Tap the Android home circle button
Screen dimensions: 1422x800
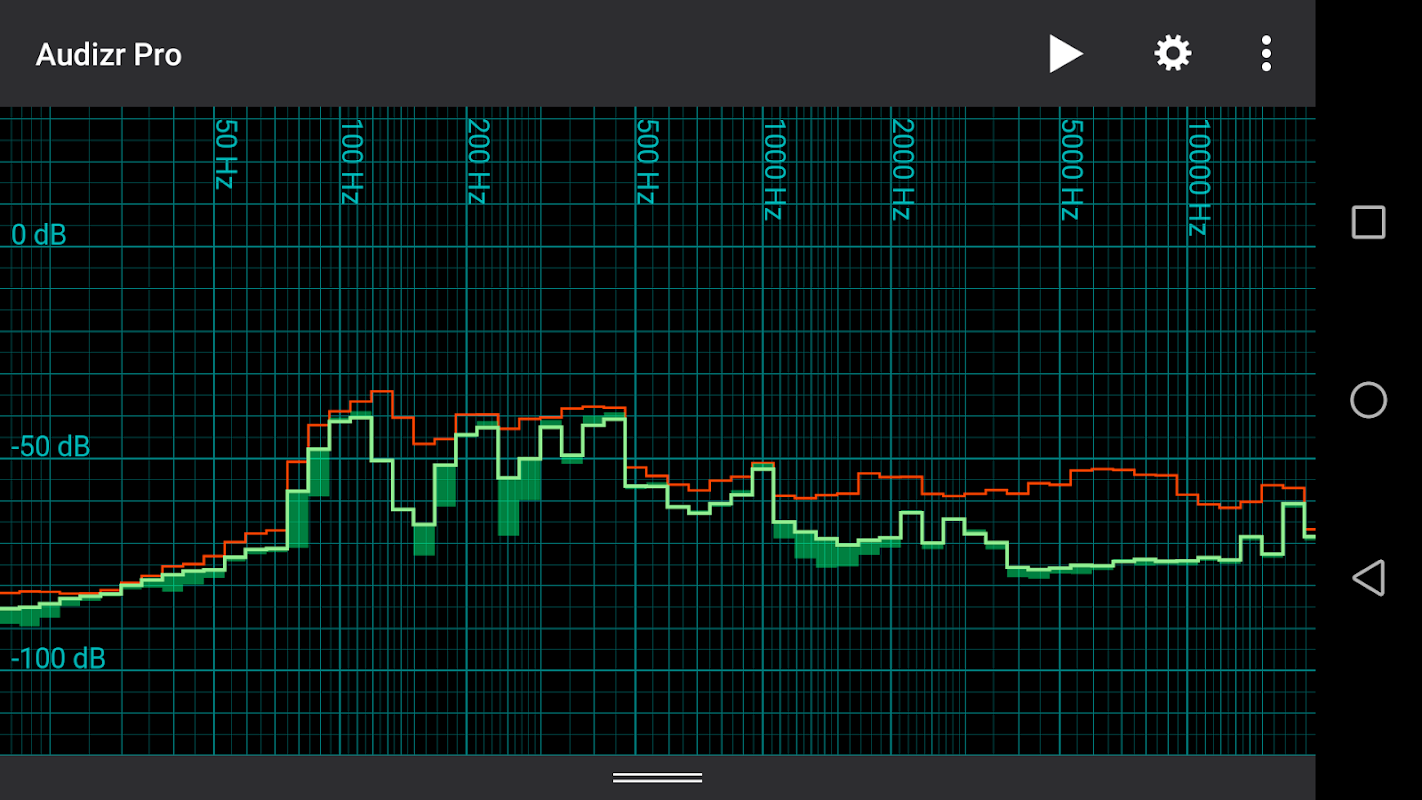click(x=1368, y=400)
